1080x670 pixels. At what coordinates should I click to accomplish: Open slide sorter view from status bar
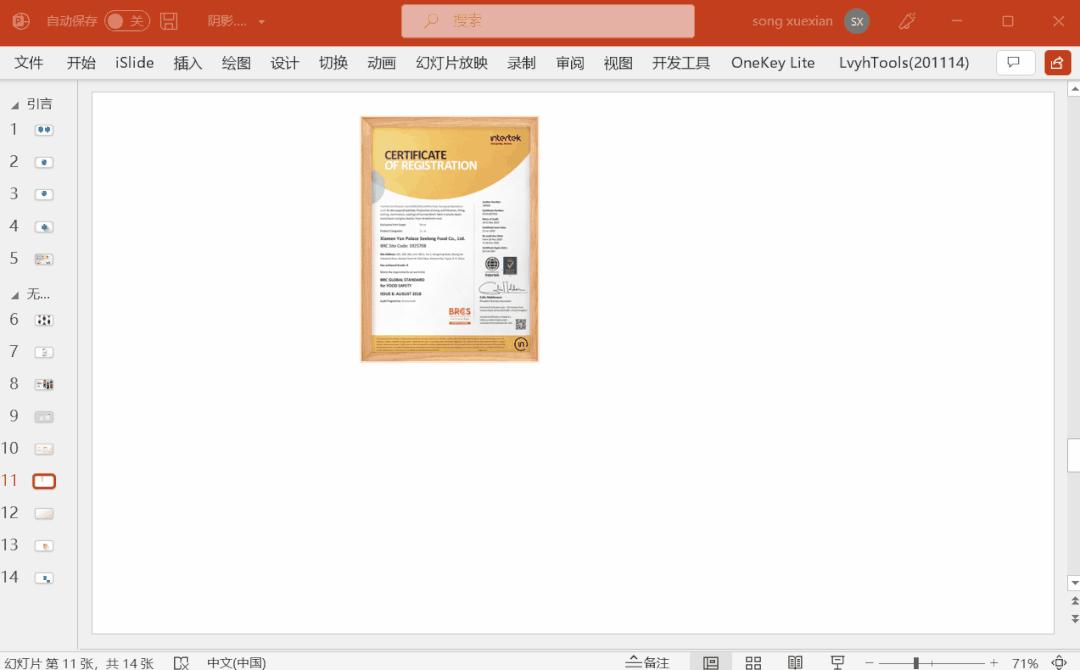(x=753, y=661)
